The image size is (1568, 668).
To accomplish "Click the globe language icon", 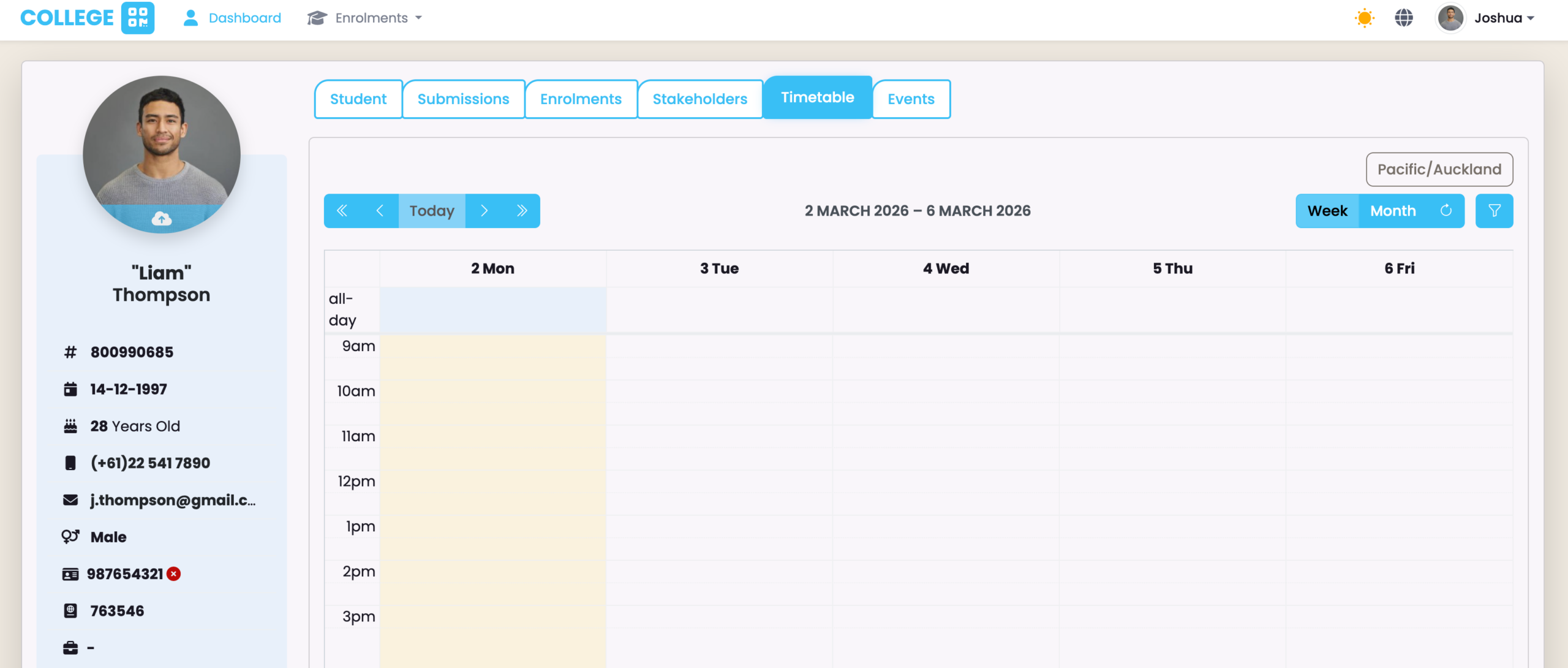I will [x=1404, y=18].
